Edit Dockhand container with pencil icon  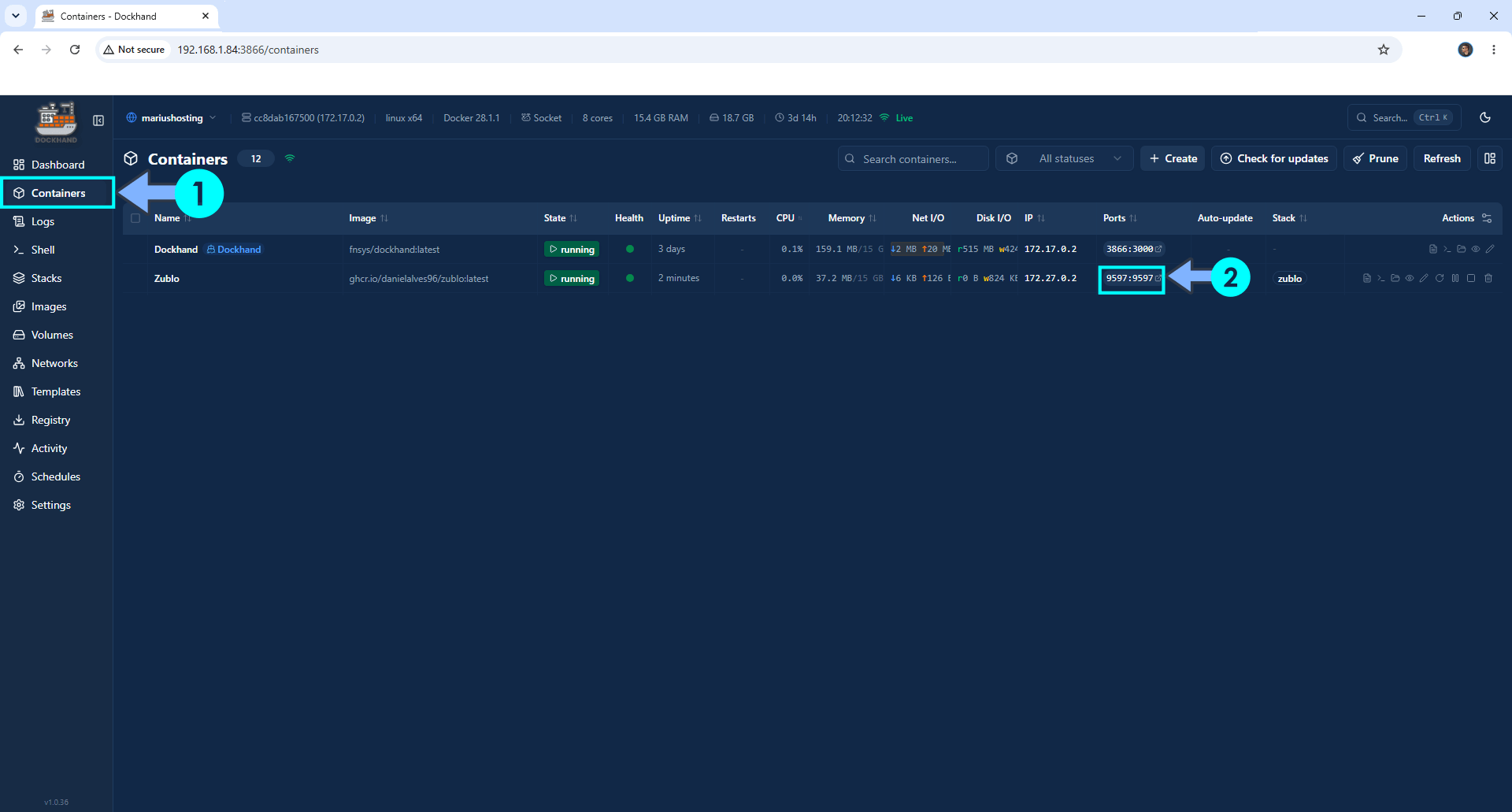pyautogui.click(x=1490, y=249)
